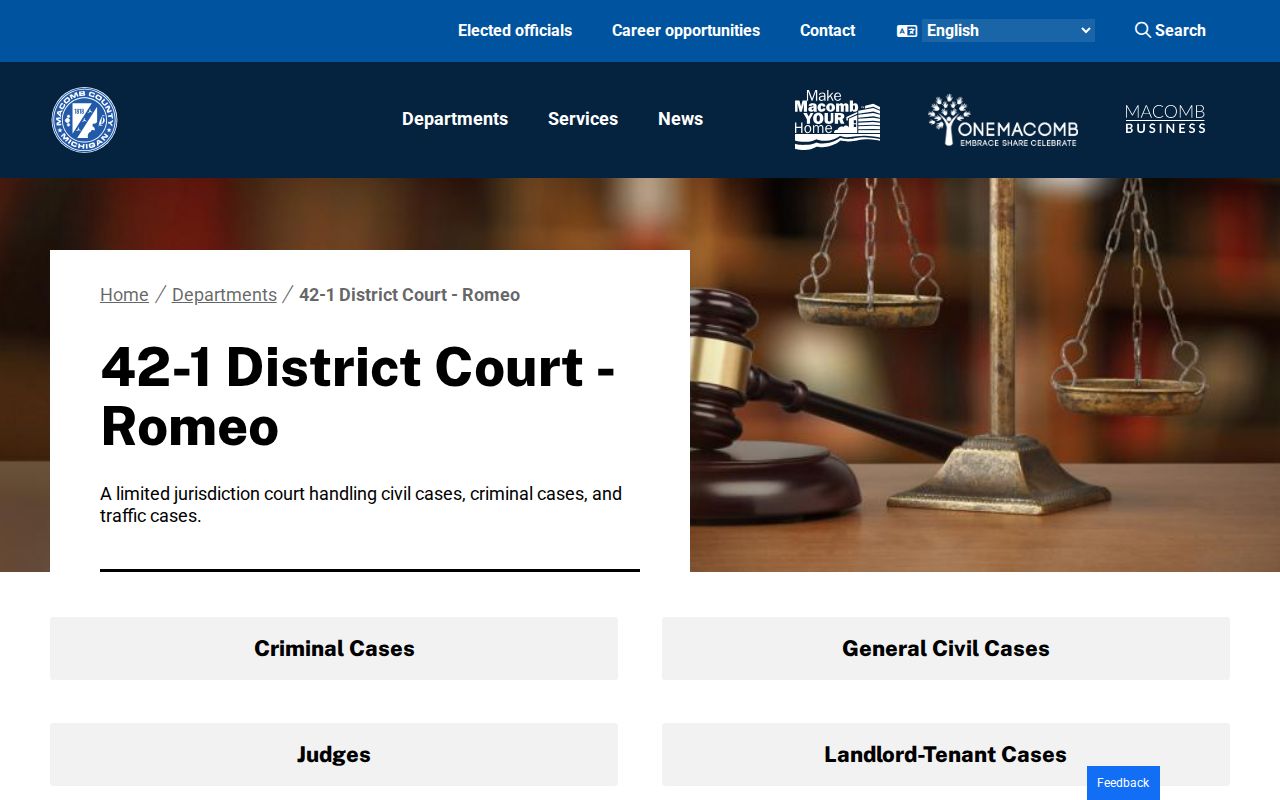The height and width of the screenshot is (800, 1280).
Task: Open the Judges button
Action: pos(334,755)
